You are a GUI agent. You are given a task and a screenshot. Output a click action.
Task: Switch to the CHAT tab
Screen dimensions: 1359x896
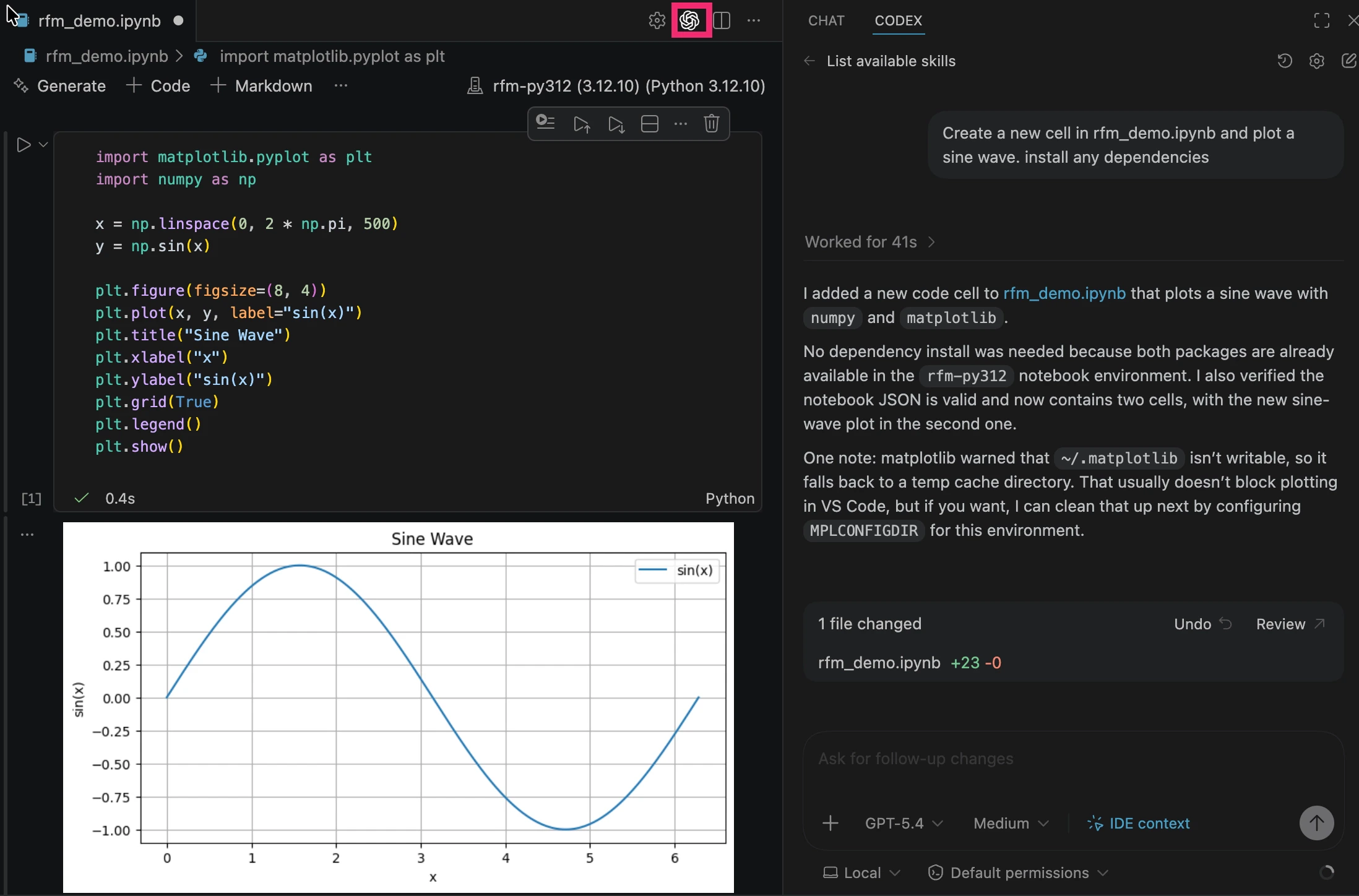click(826, 20)
